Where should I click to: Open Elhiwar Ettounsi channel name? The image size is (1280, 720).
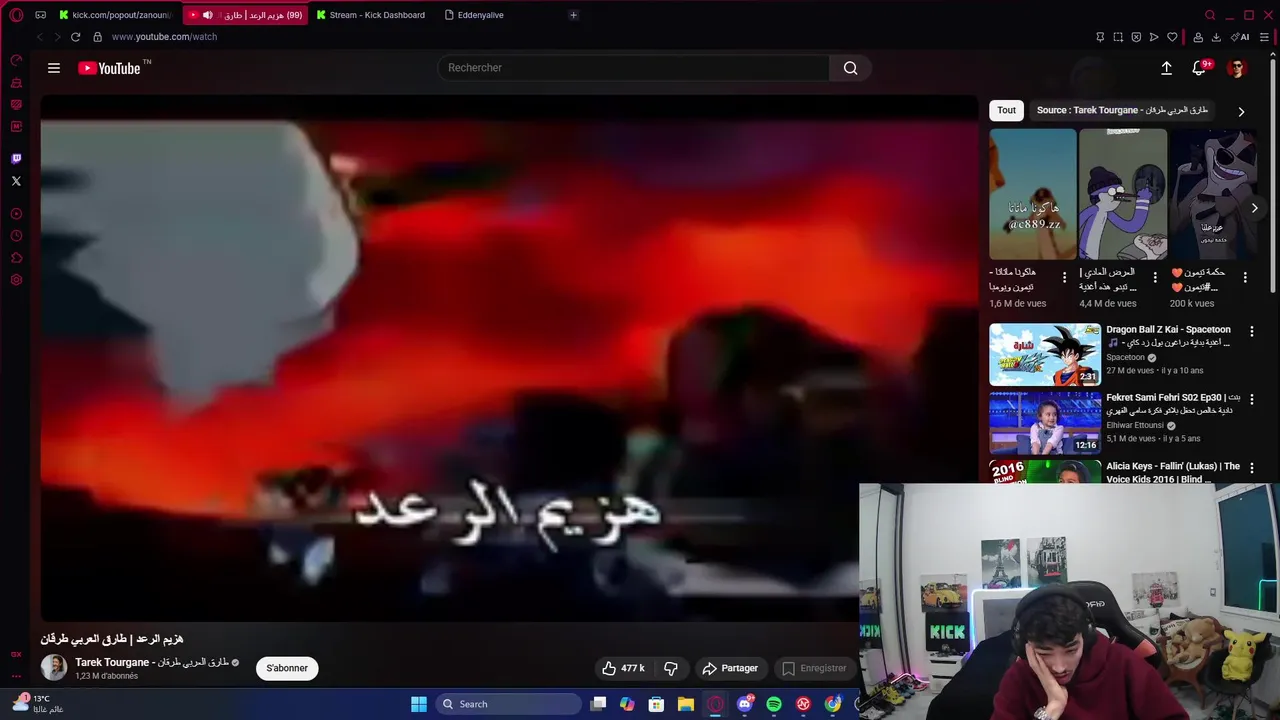[x=1135, y=425]
